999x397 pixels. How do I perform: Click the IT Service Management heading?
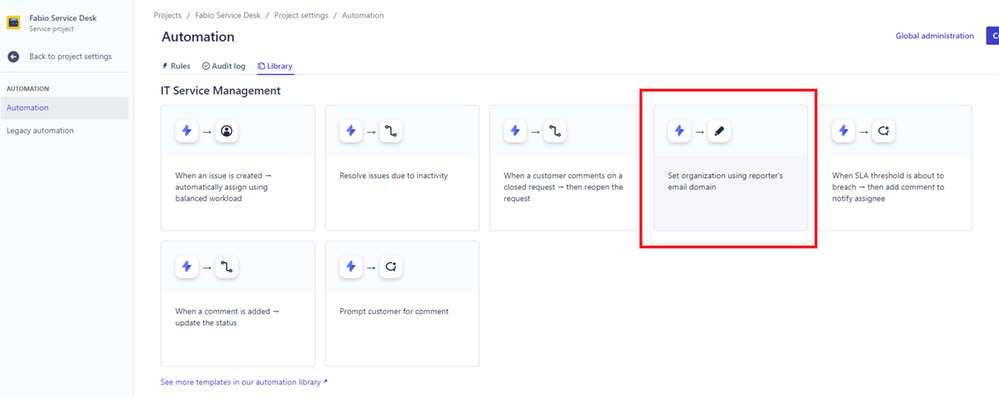pos(220,90)
